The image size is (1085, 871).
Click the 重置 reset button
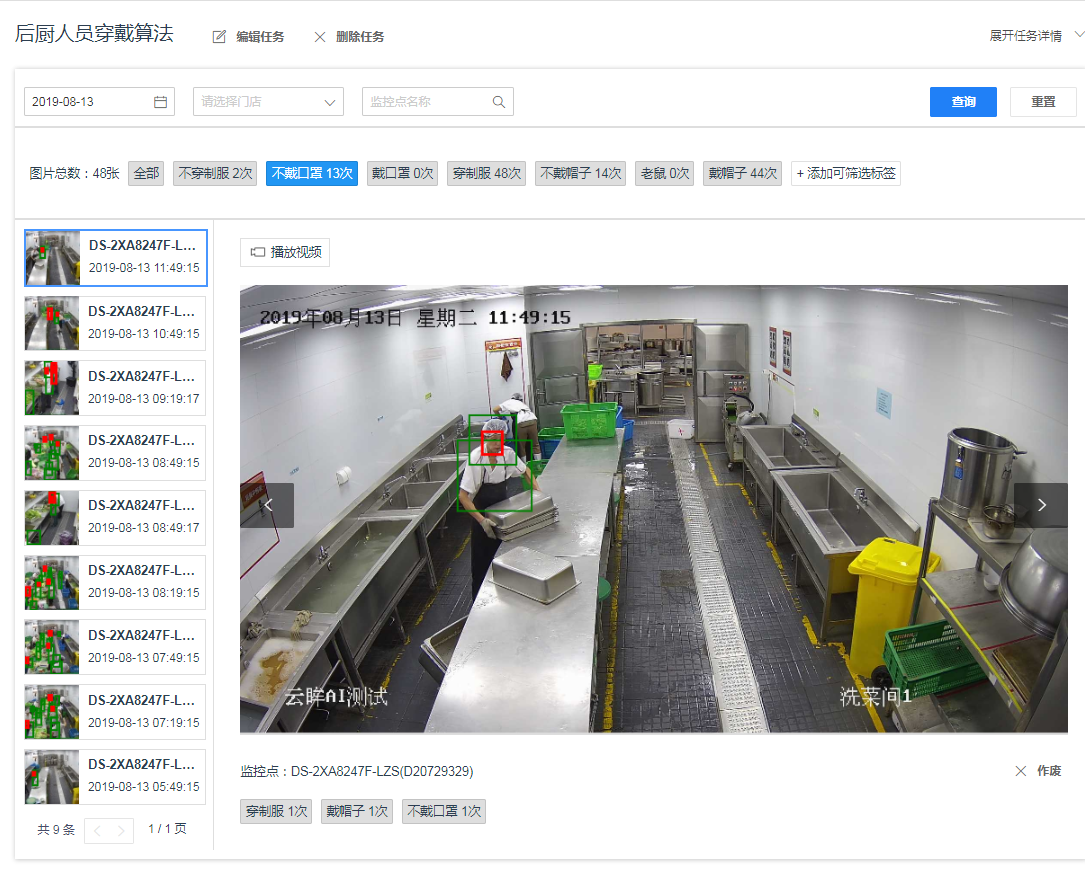coord(1042,101)
